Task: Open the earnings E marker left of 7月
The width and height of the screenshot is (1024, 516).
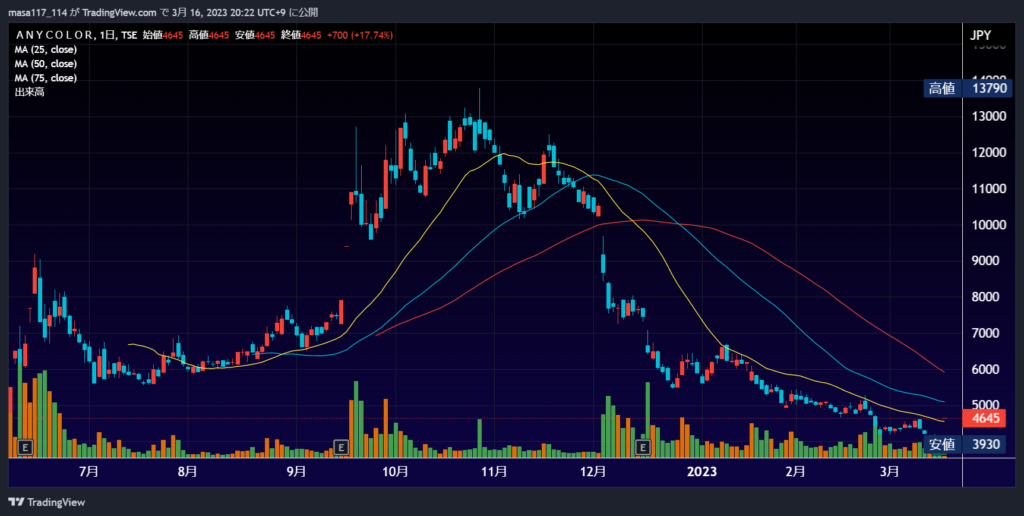Action: tap(25, 447)
